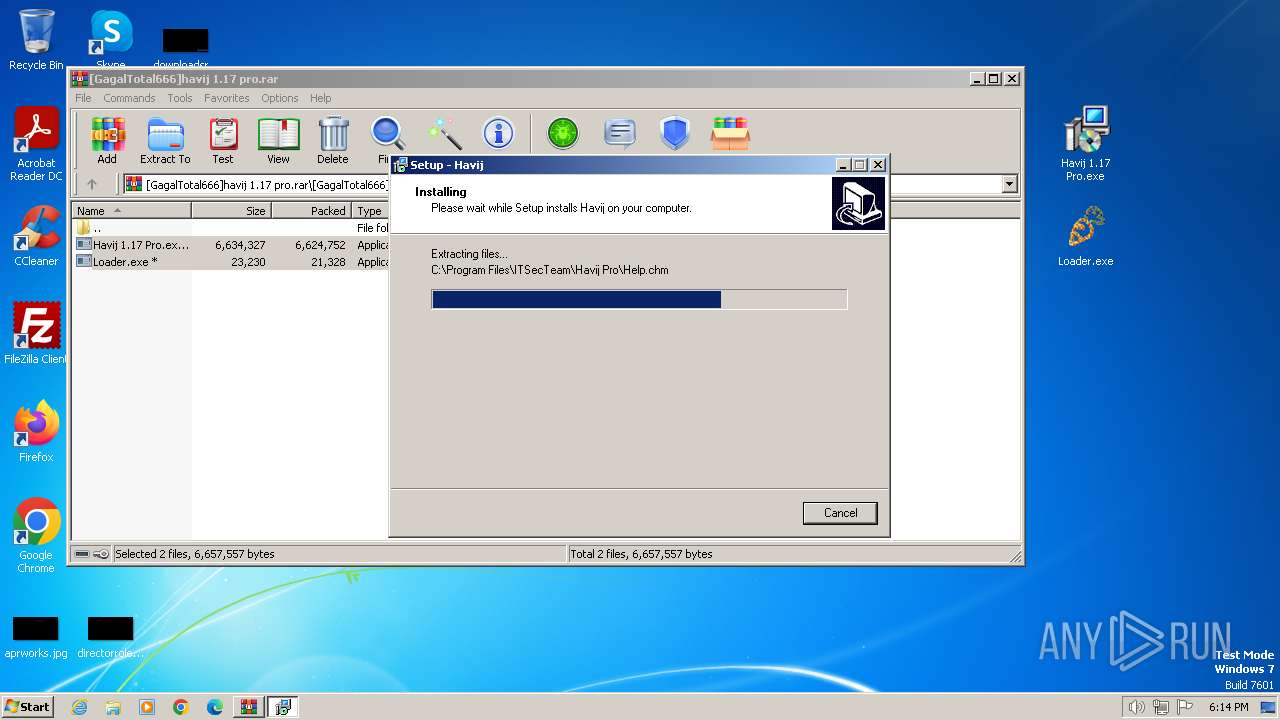Image resolution: width=1280 pixels, height=720 pixels.
Task: Click the Add toolbar icon in WinRAR
Action: click(x=107, y=140)
